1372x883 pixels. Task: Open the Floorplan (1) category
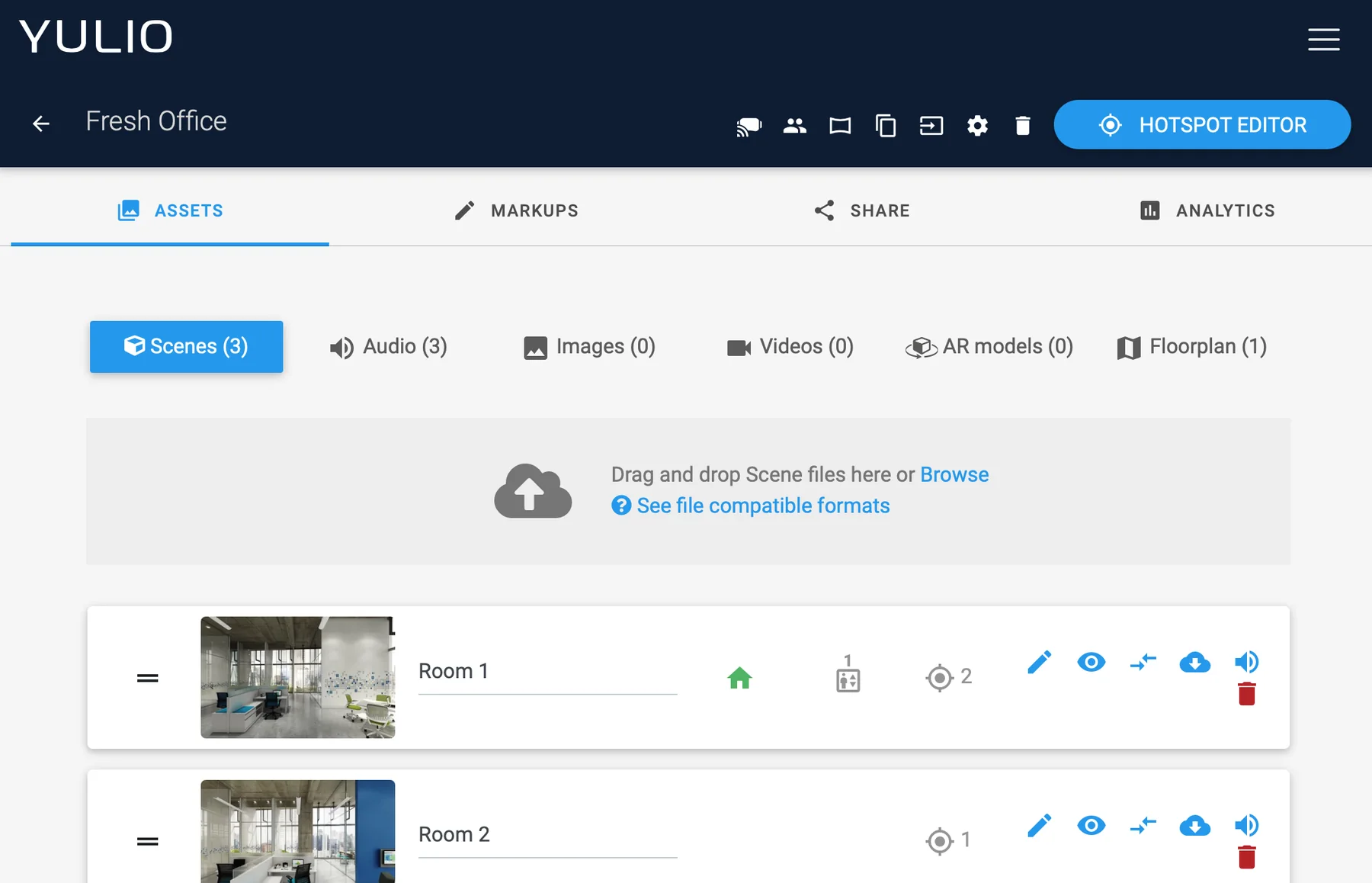(1191, 347)
